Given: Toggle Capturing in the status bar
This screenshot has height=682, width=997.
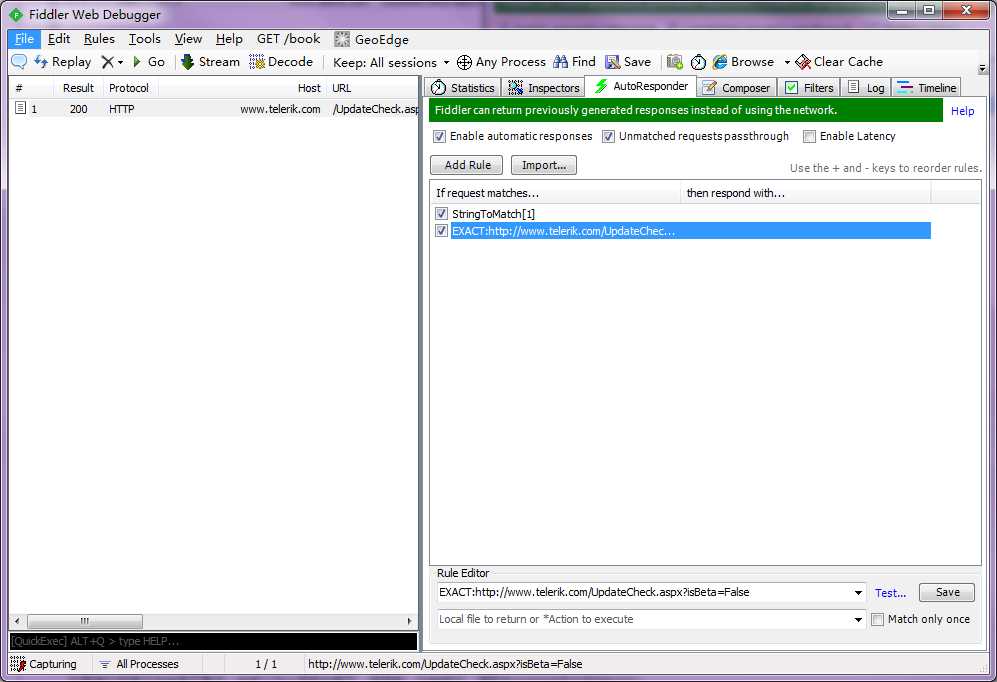Looking at the screenshot, I should tap(43, 664).
